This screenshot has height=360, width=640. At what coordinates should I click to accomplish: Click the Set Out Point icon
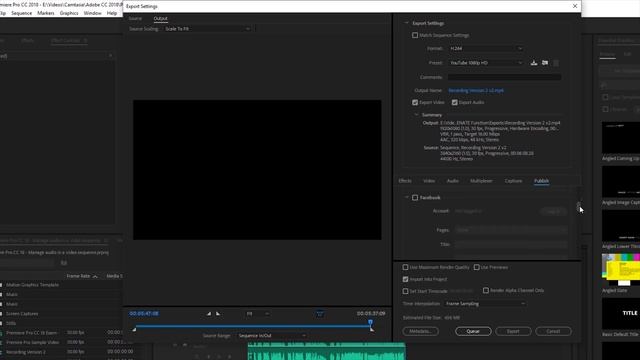[x=218, y=313]
